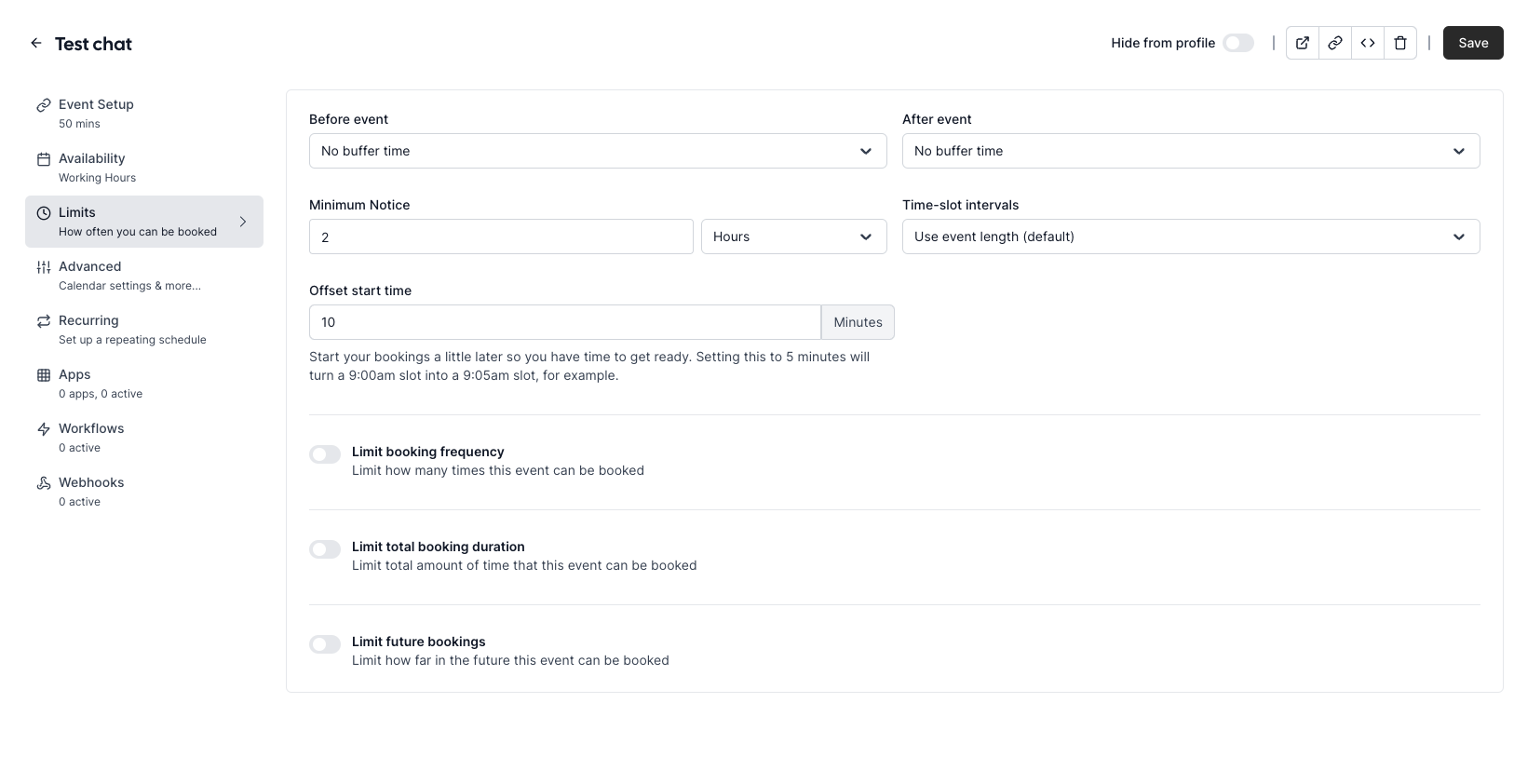Click the After event label
Screen dimensions: 1514x784
(x=937, y=119)
